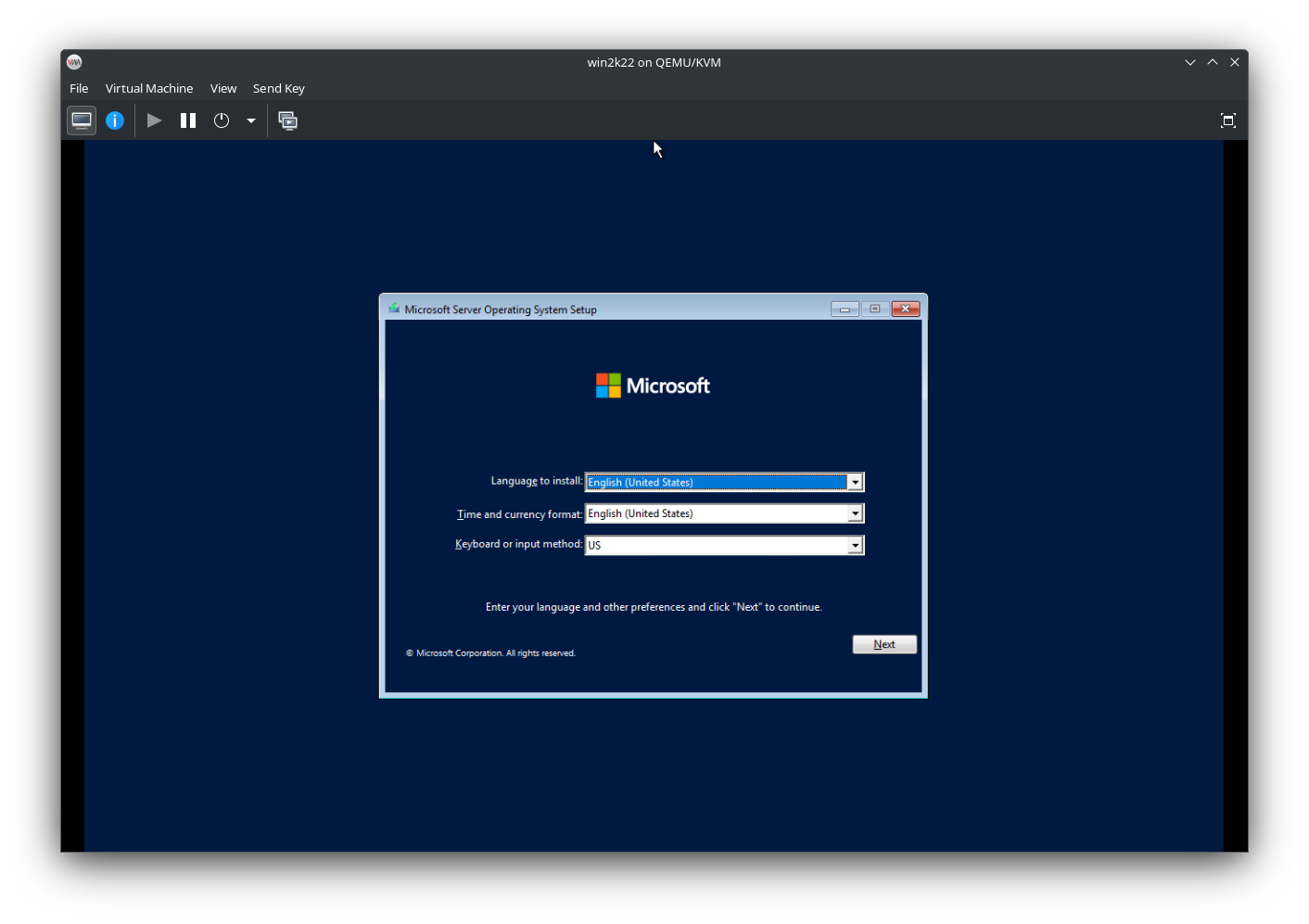Viewport: 1309px width, 924px height.
Task: Click the Microsoft logo in the setup window
Action: coord(652,385)
